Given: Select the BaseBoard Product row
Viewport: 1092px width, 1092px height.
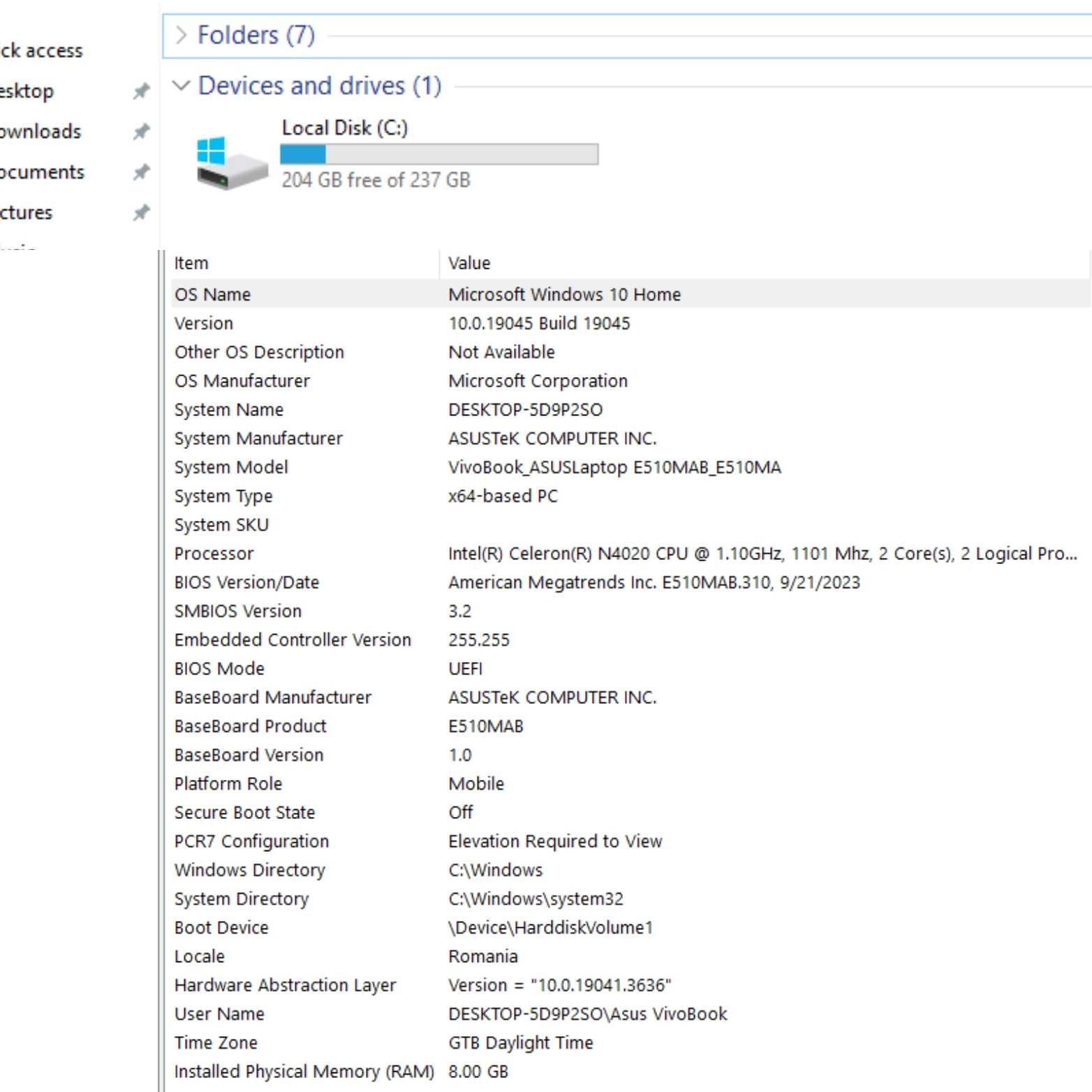Looking at the screenshot, I should click(630, 726).
